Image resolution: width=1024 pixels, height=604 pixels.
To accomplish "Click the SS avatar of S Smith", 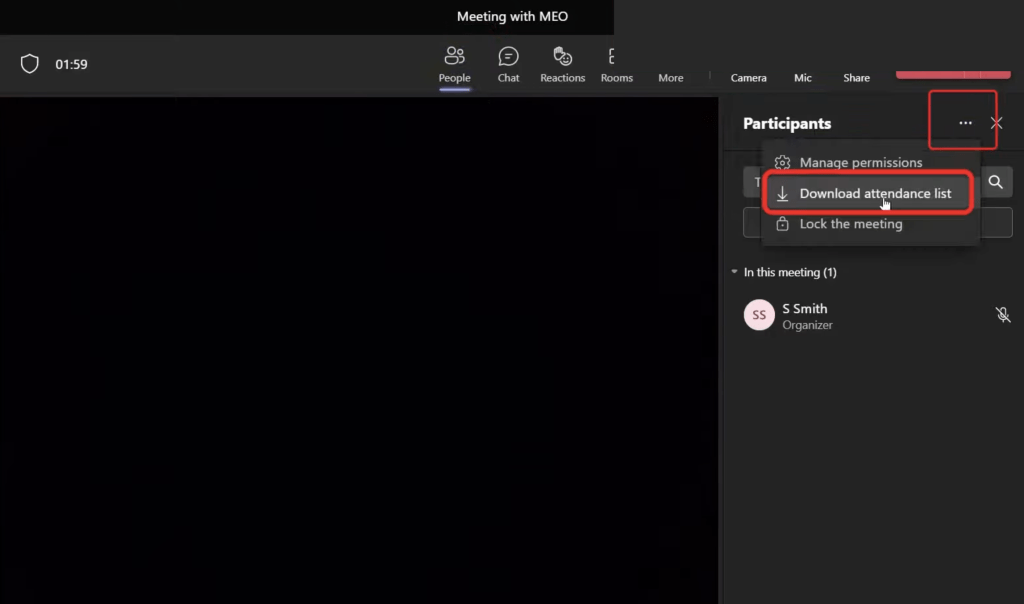I will click(759, 315).
